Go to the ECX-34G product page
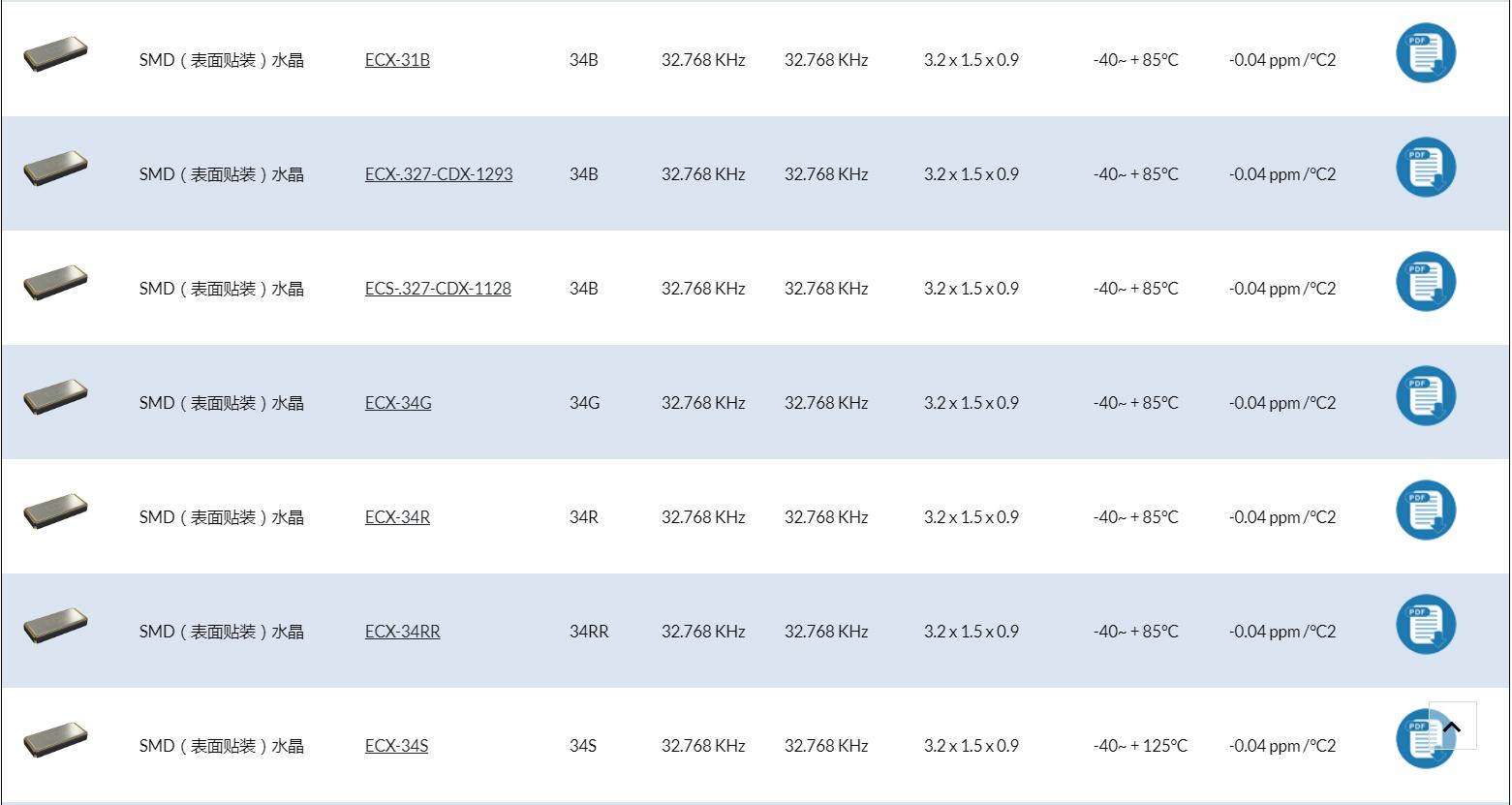Screen dimensions: 1512x805 pos(398,403)
